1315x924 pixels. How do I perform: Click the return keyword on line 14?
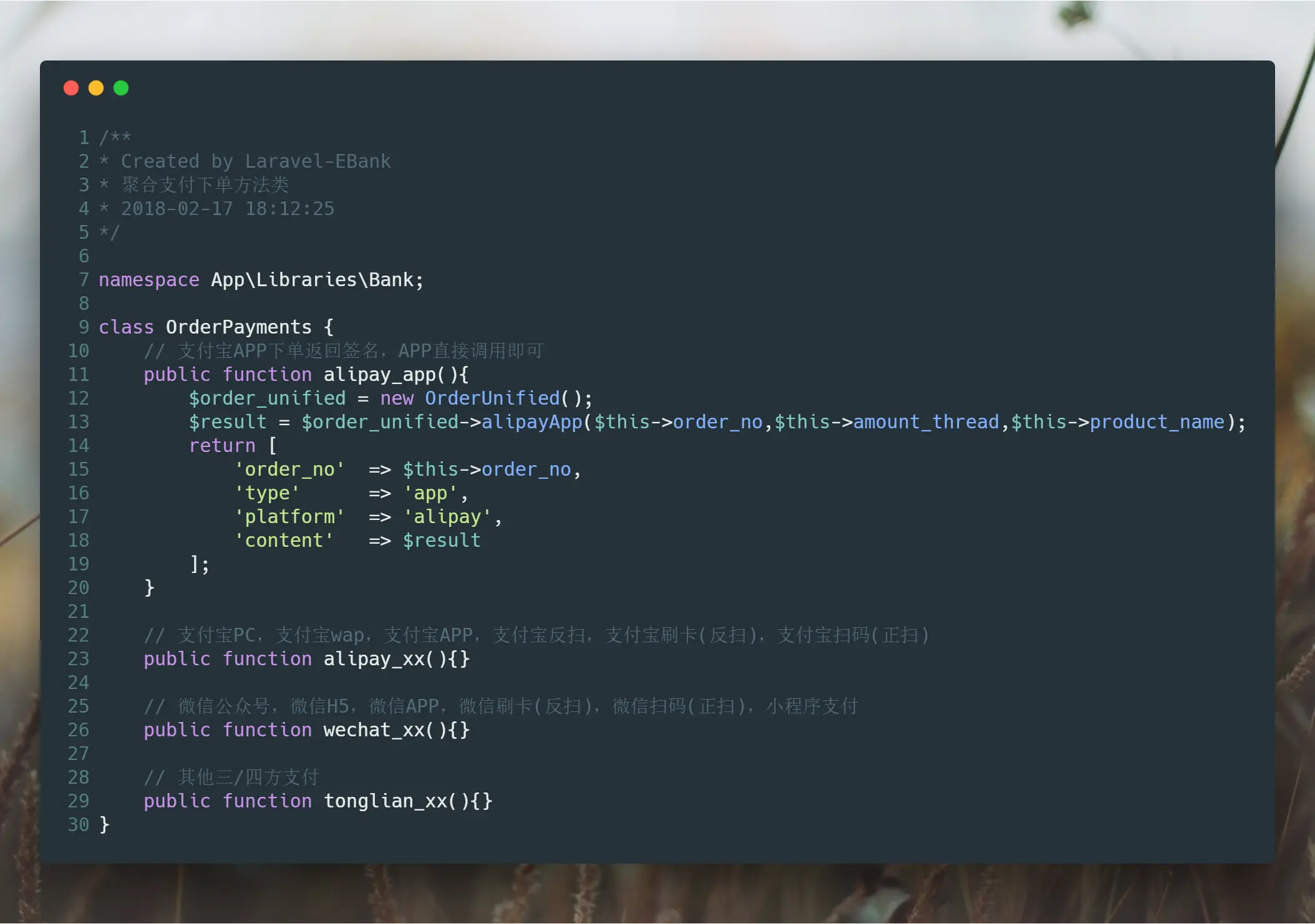coord(222,446)
